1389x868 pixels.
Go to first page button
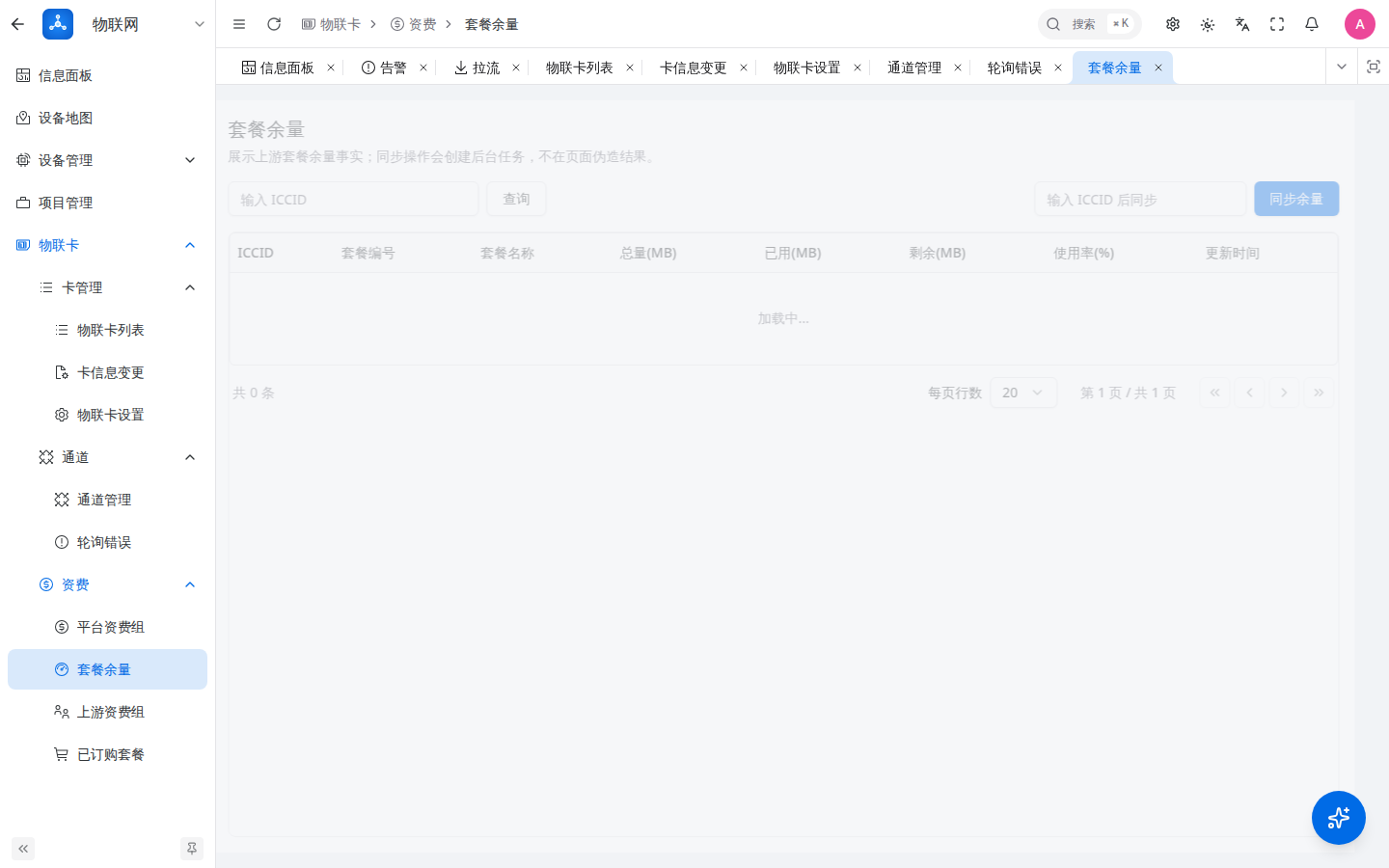coord(1214,393)
